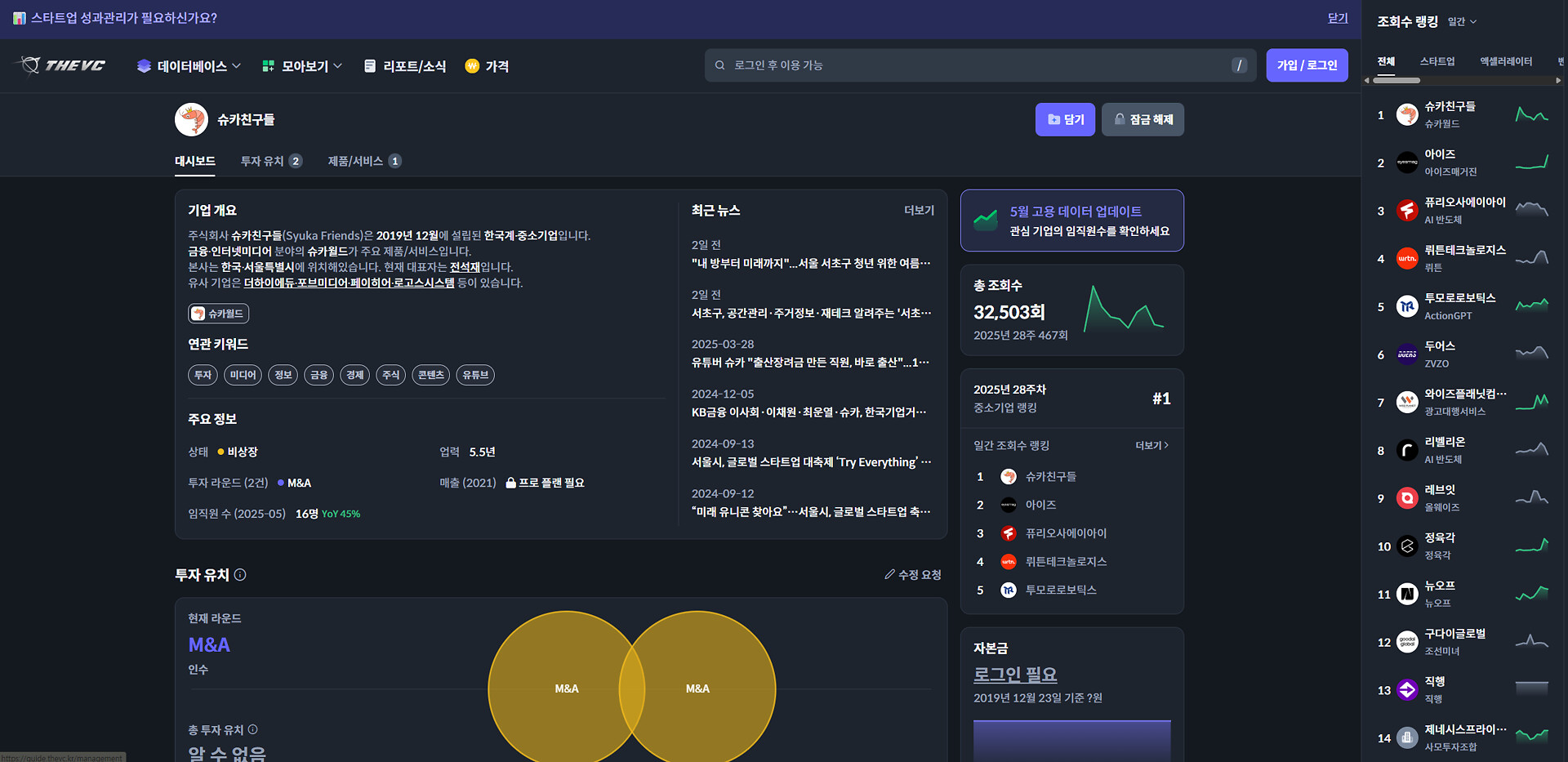Click the slash shortcut key badge in search
The height and width of the screenshot is (762, 1568).
pos(1239,65)
